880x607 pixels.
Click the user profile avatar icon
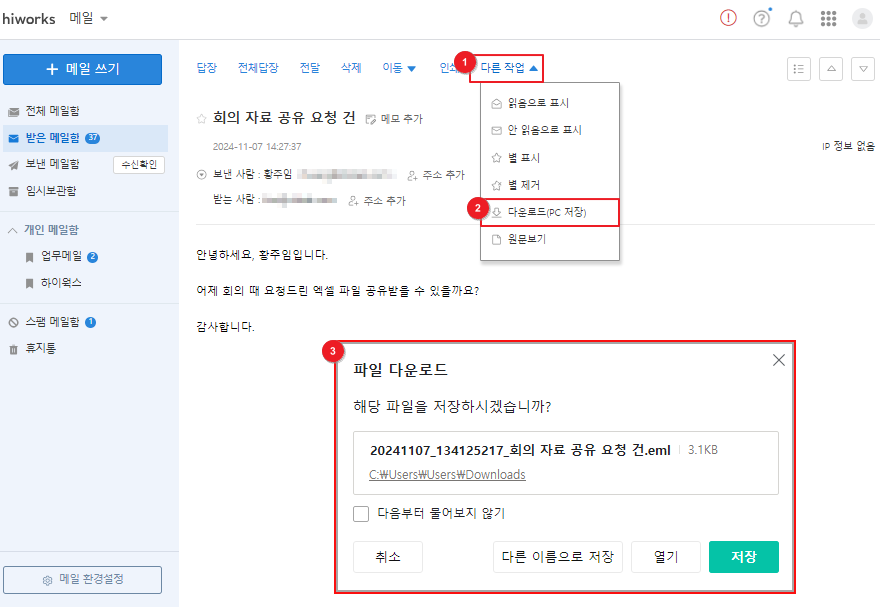tap(862, 19)
